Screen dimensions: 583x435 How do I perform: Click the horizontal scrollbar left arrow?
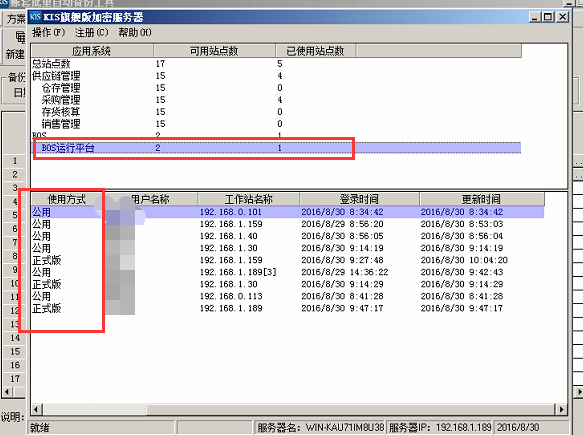[x=36, y=409]
